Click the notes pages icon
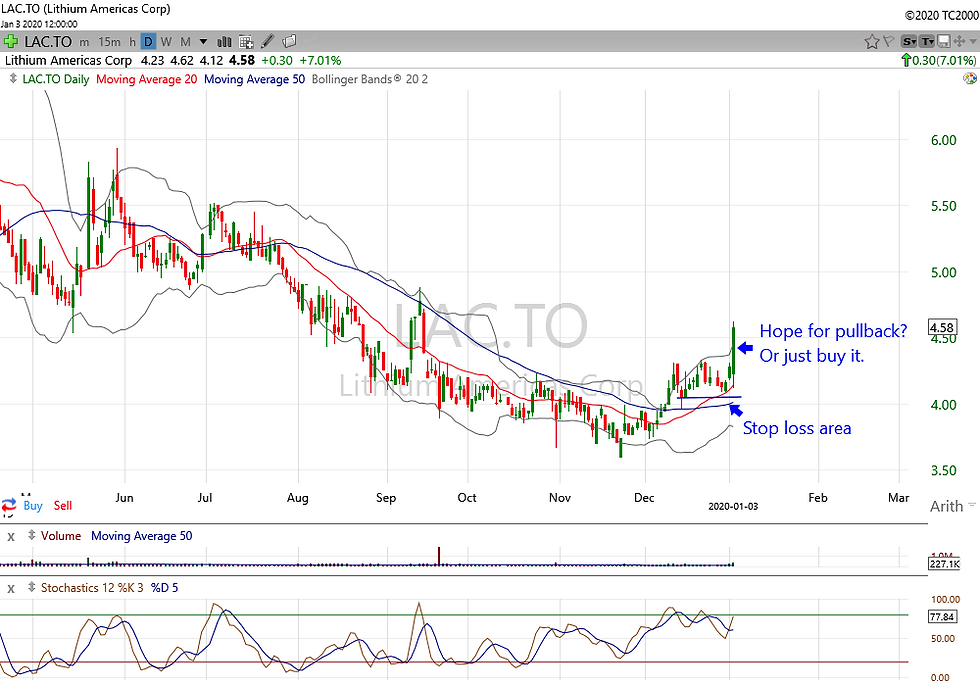This screenshot has width=980, height=686. tap(289, 42)
